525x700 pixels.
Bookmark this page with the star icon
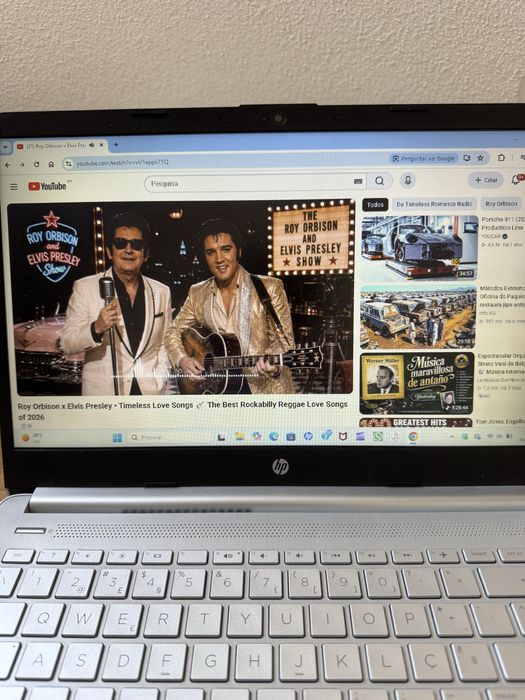coord(480,158)
